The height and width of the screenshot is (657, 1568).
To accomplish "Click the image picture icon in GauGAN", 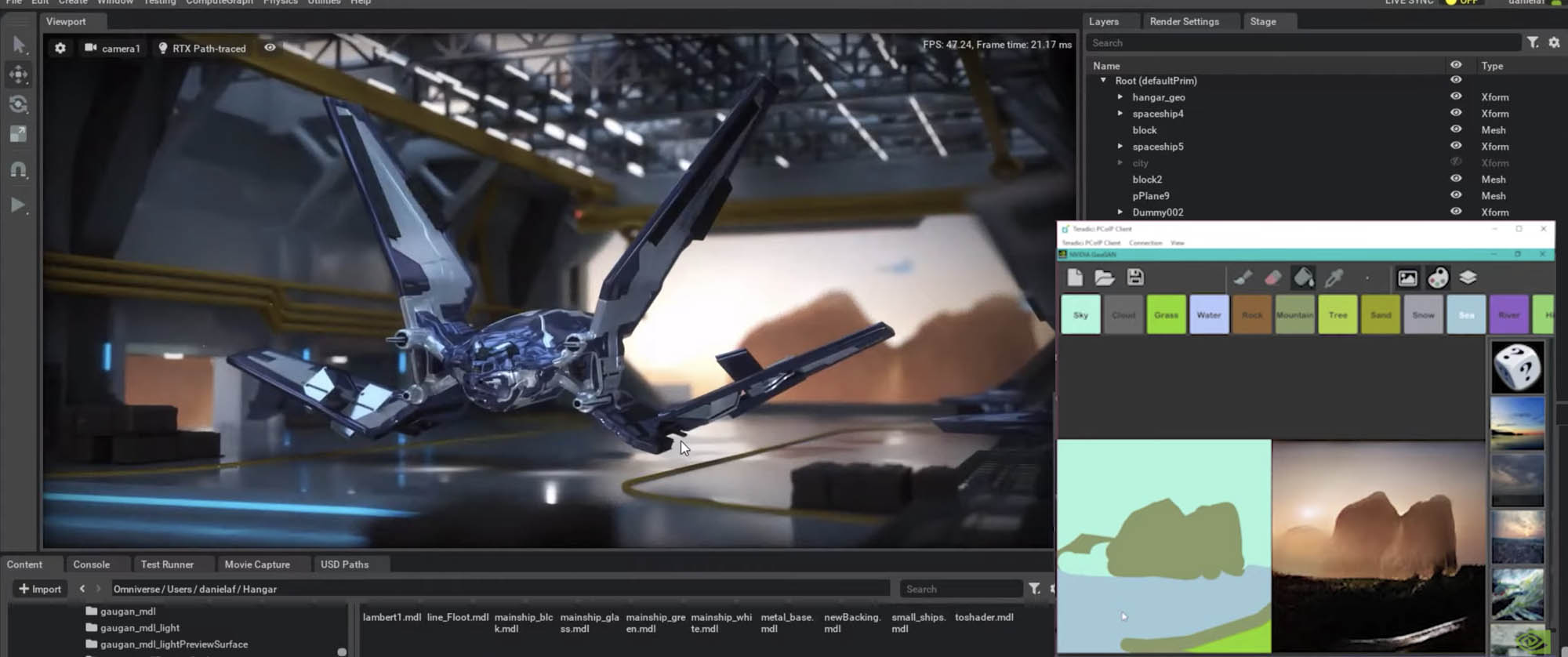I will point(1407,278).
